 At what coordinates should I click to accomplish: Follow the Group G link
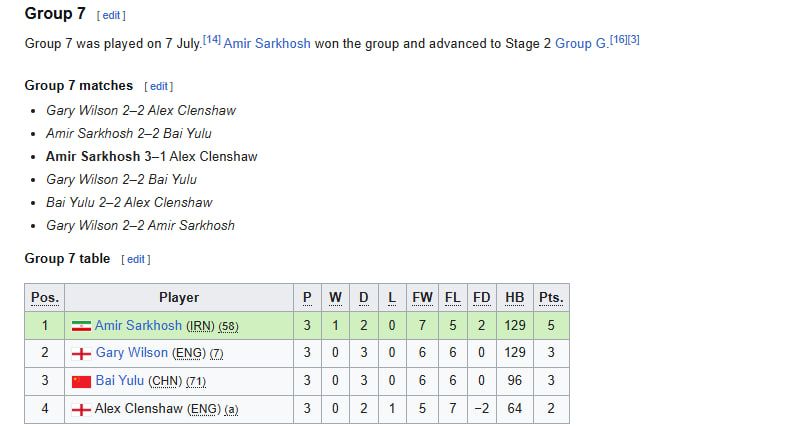pyautogui.click(x=581, y=43)
